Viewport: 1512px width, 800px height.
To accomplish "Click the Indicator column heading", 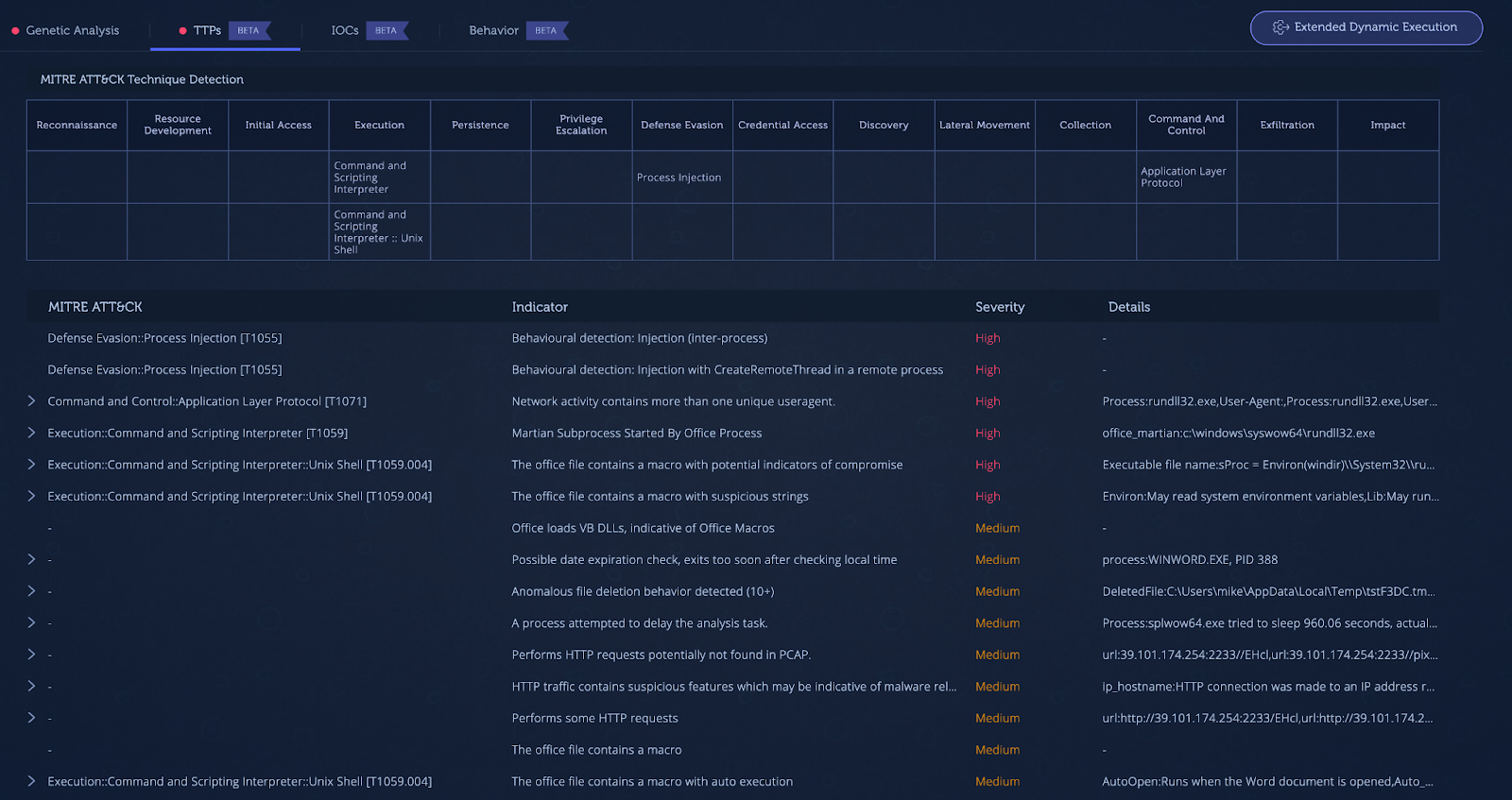I will (540, 307).
